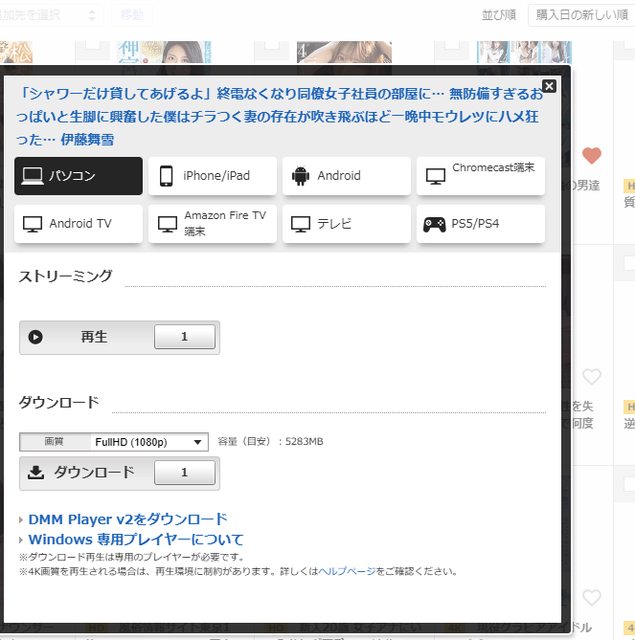Click the 移動 button in the top bar
The width and height of the screenshot is (635, 640).
pyautogui.click(x=132, y=15)
